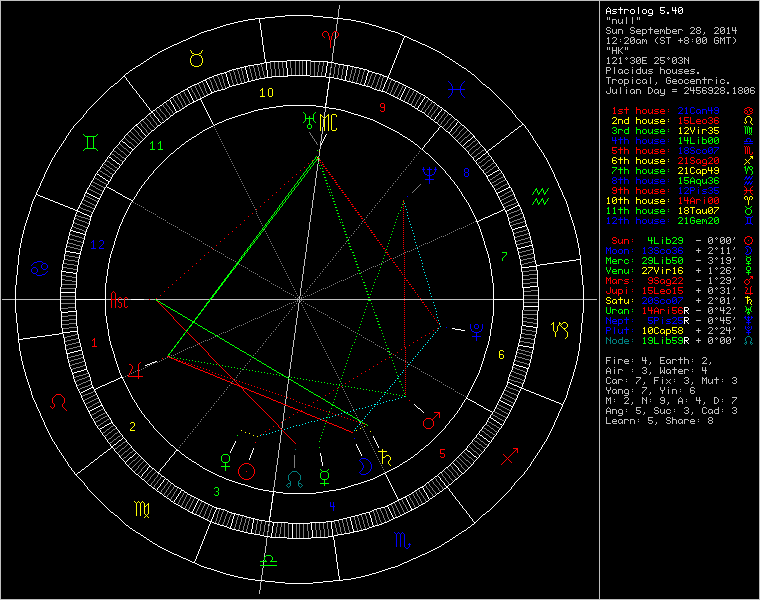The height and width of the screenshot is (600, 760).
Task: Click the blue Pluto glyph in the chart
Action: (x=476, y=332)
